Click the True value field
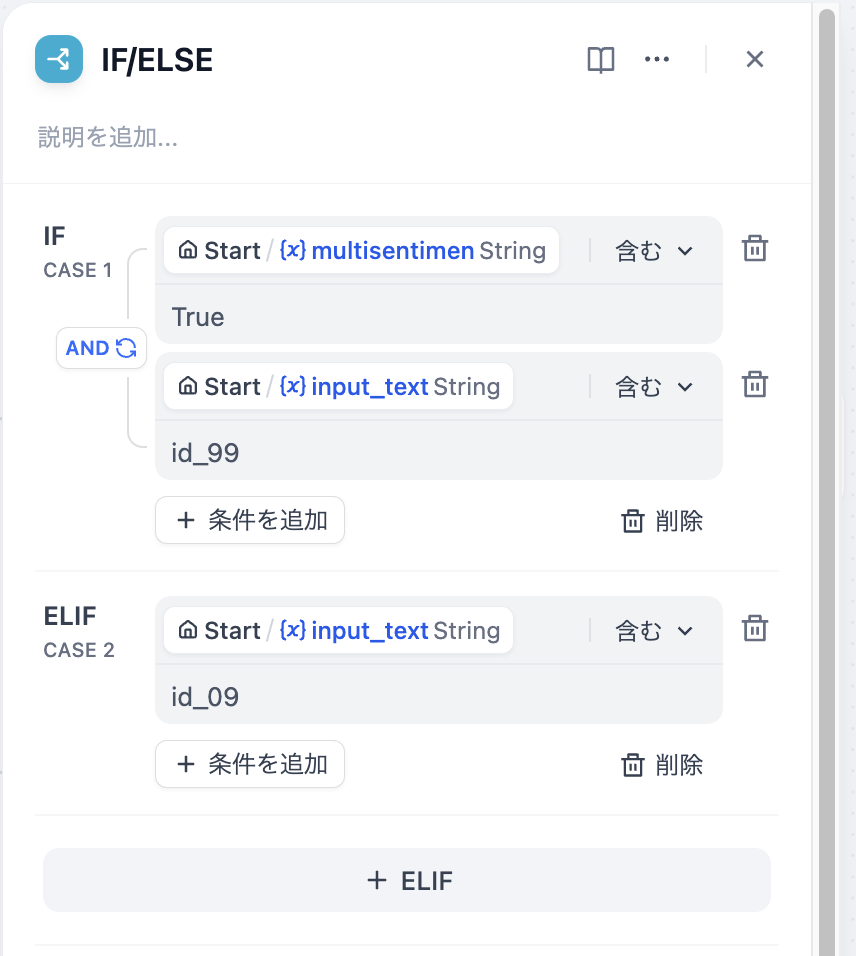This screenshot has height=956, width=856. [x=439, y=317]
